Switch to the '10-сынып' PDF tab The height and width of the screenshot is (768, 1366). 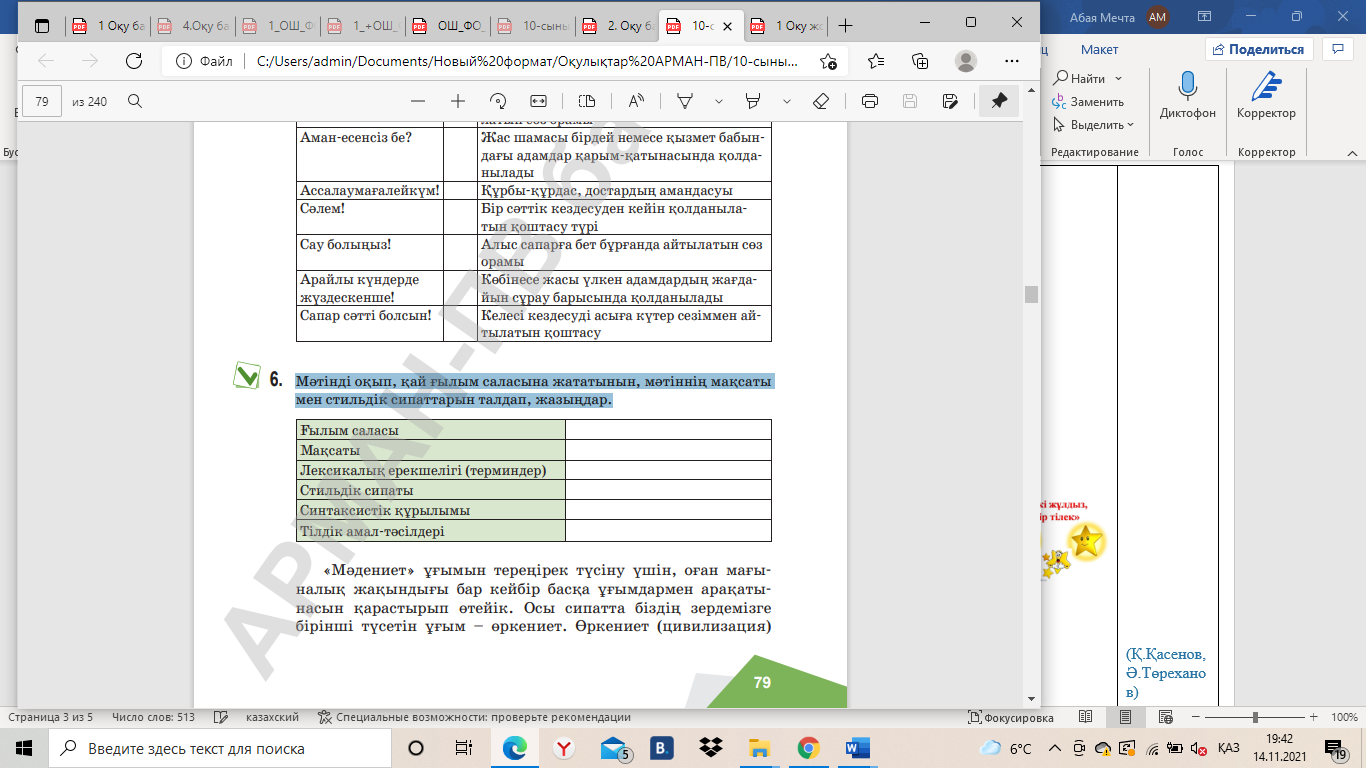(x=533, y=26)
